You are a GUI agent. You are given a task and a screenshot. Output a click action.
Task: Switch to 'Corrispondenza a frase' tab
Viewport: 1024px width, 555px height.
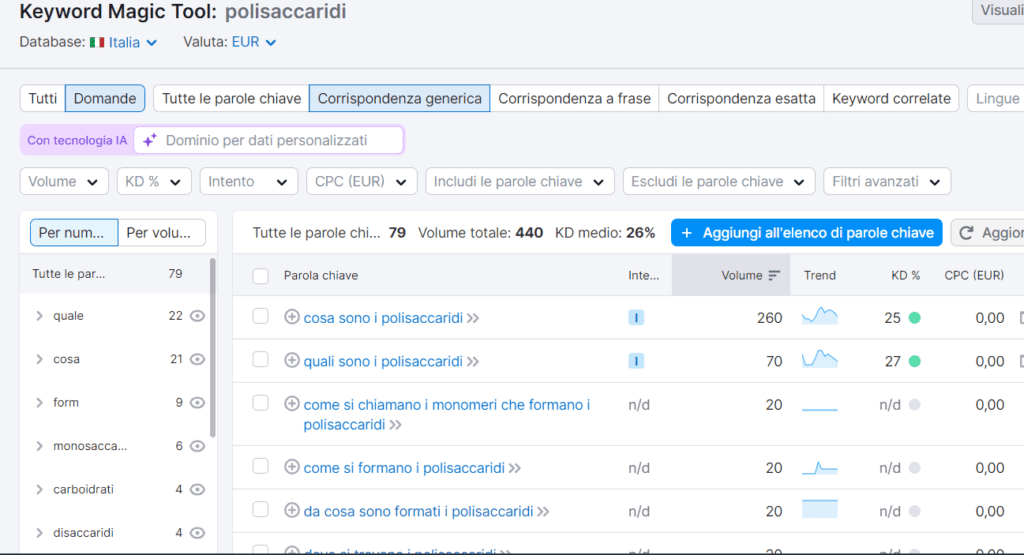click(575, 99)
